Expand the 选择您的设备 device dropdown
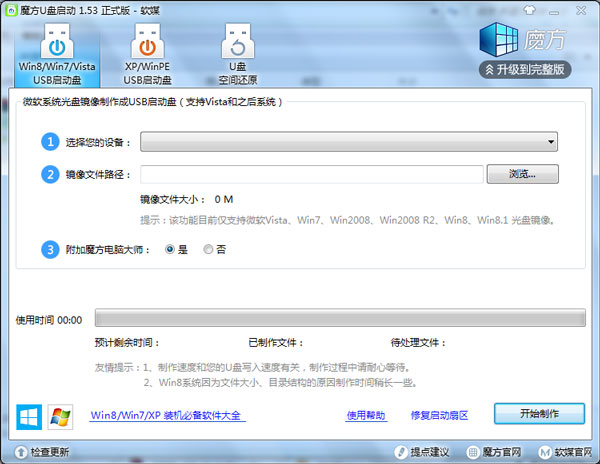The width and height of the screenshot is (600, 464). pos(349,142)
